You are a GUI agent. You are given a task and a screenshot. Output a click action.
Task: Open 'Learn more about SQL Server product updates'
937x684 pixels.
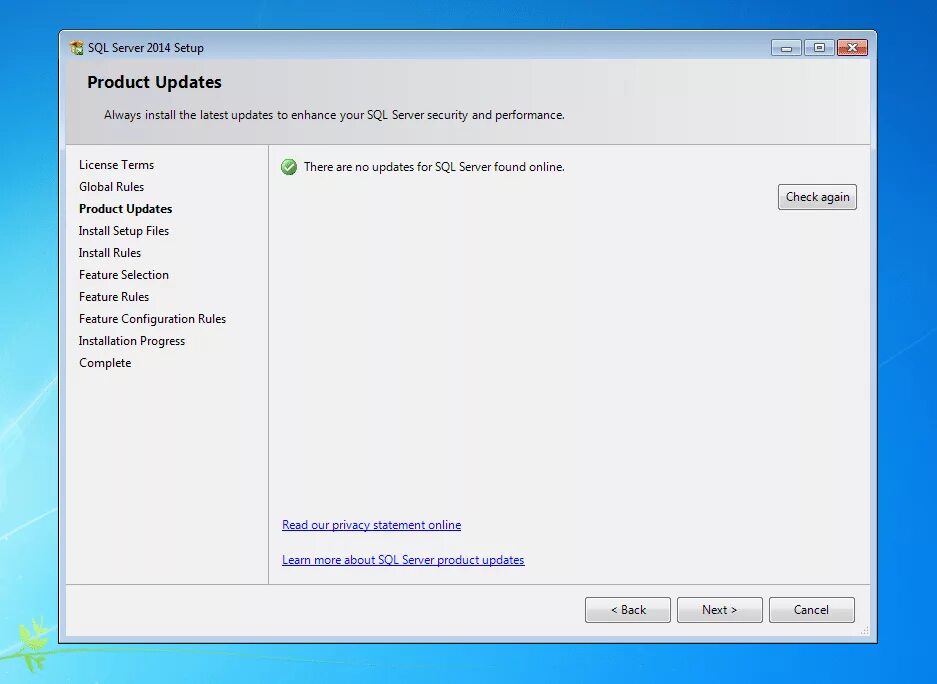(403, 560)
